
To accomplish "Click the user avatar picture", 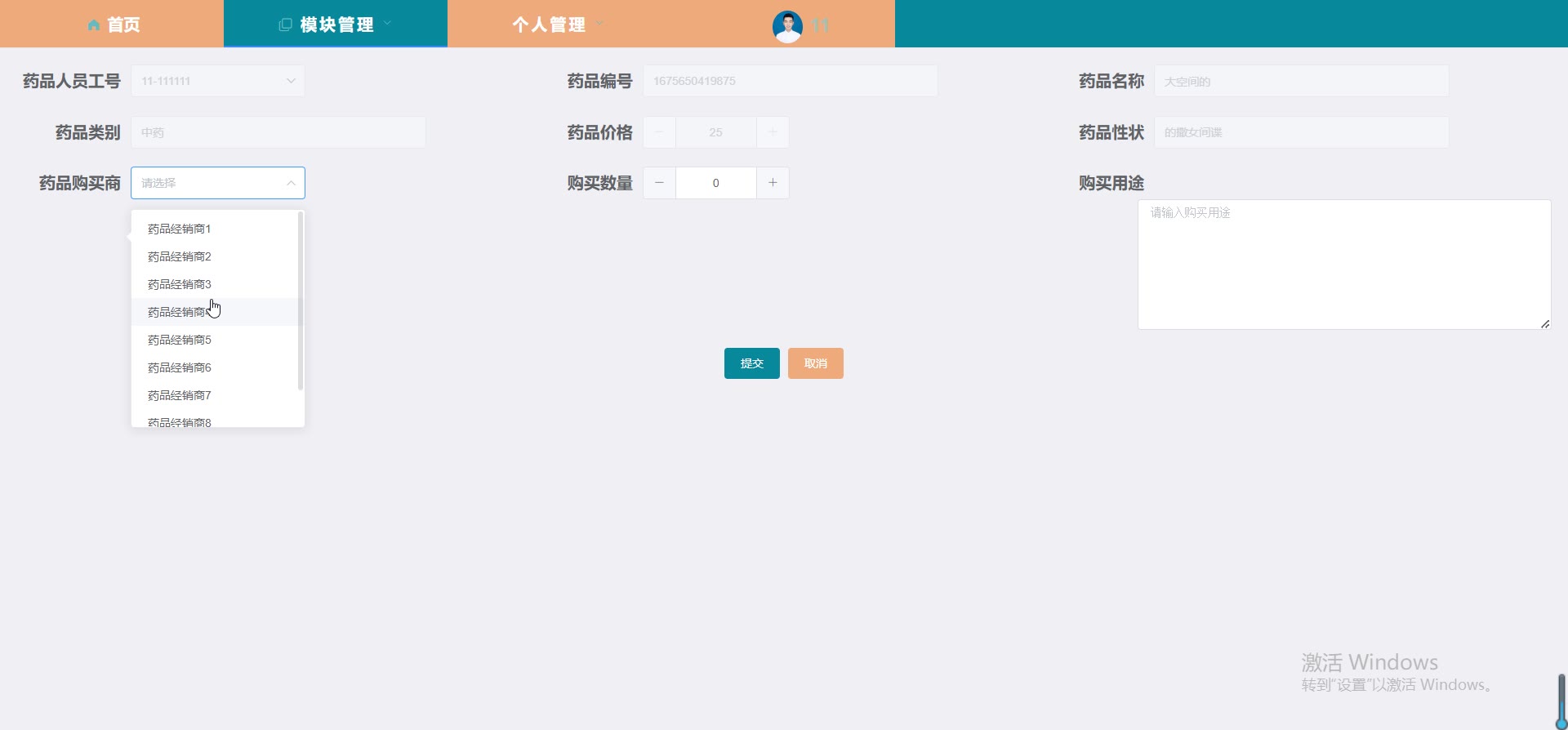I will (787, 27).
